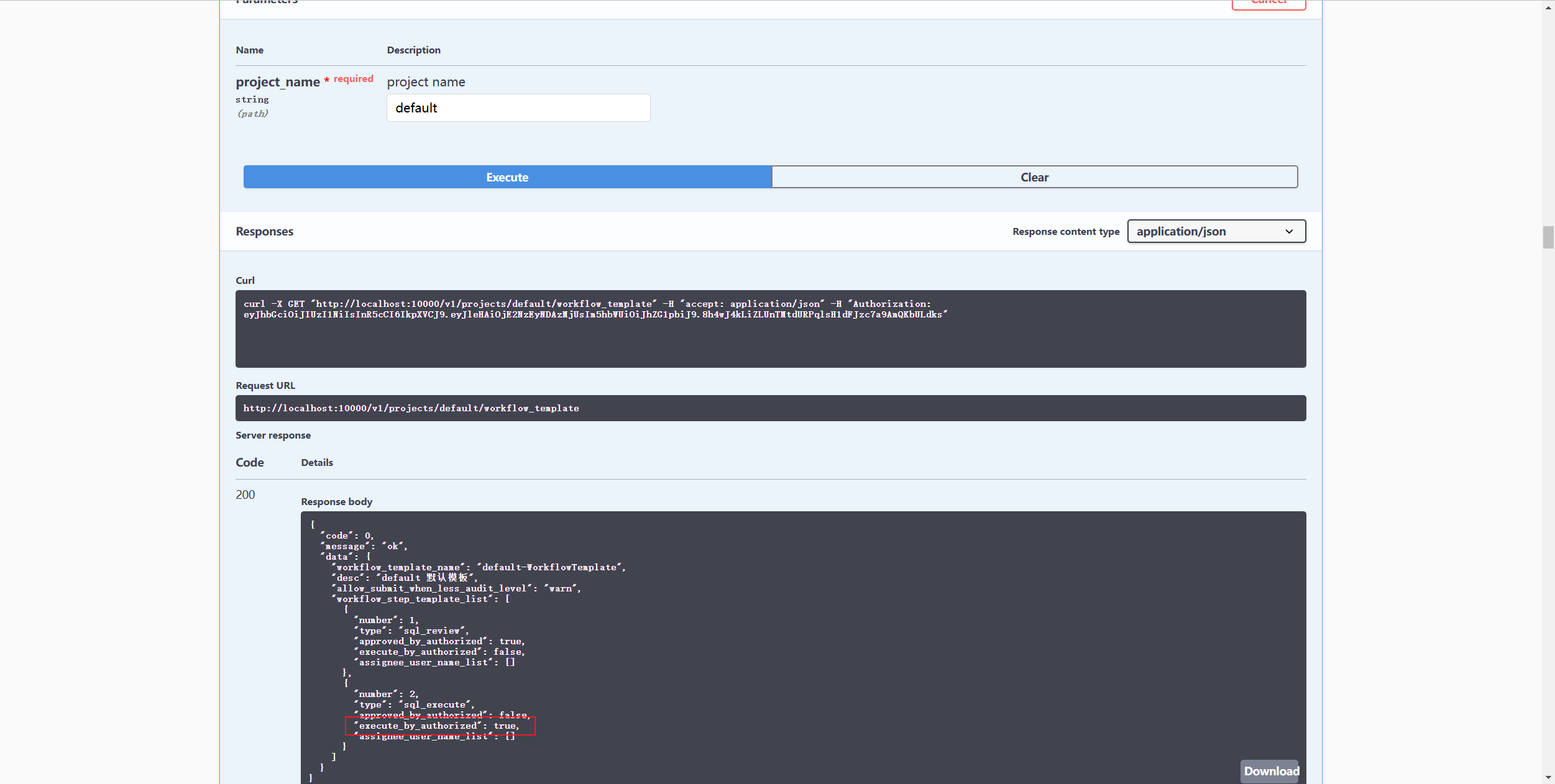1555x784 pixels.
Task: Click the dropdown chevron next to application/json
Action: pyautogui.click(x=1288, y=231)
